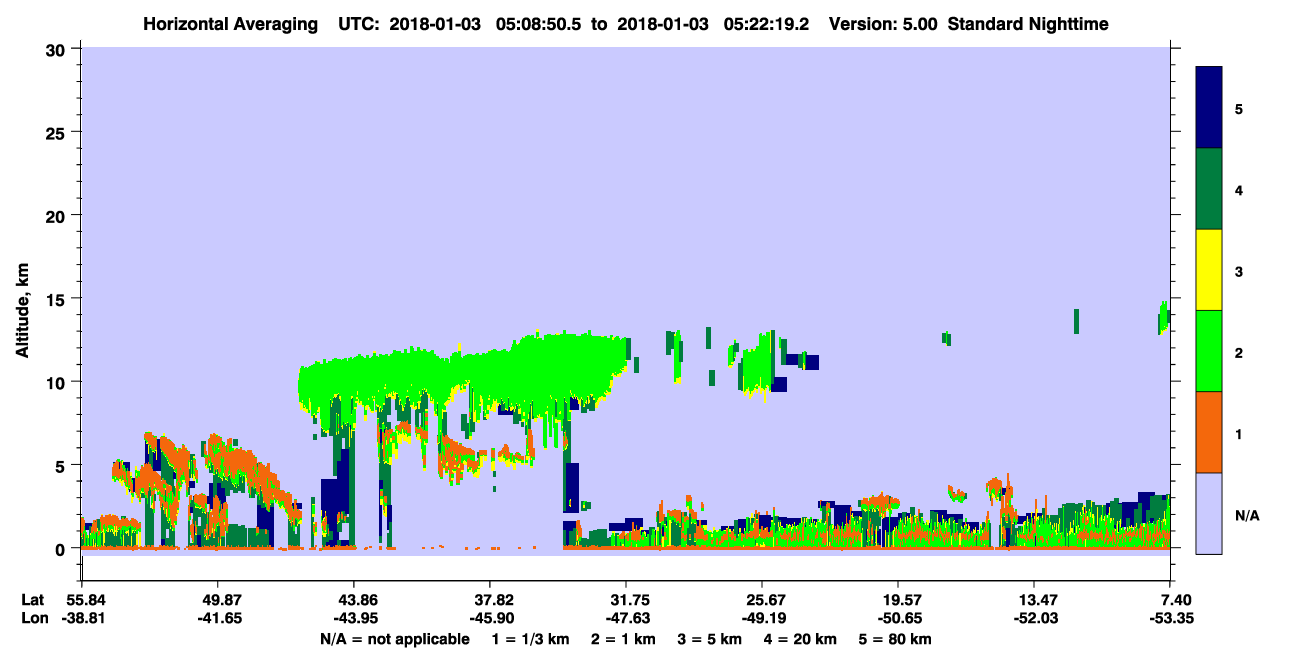Click the colorbar label '4'
This screenshot has width=1300, height=667.
click(1239, 190)
